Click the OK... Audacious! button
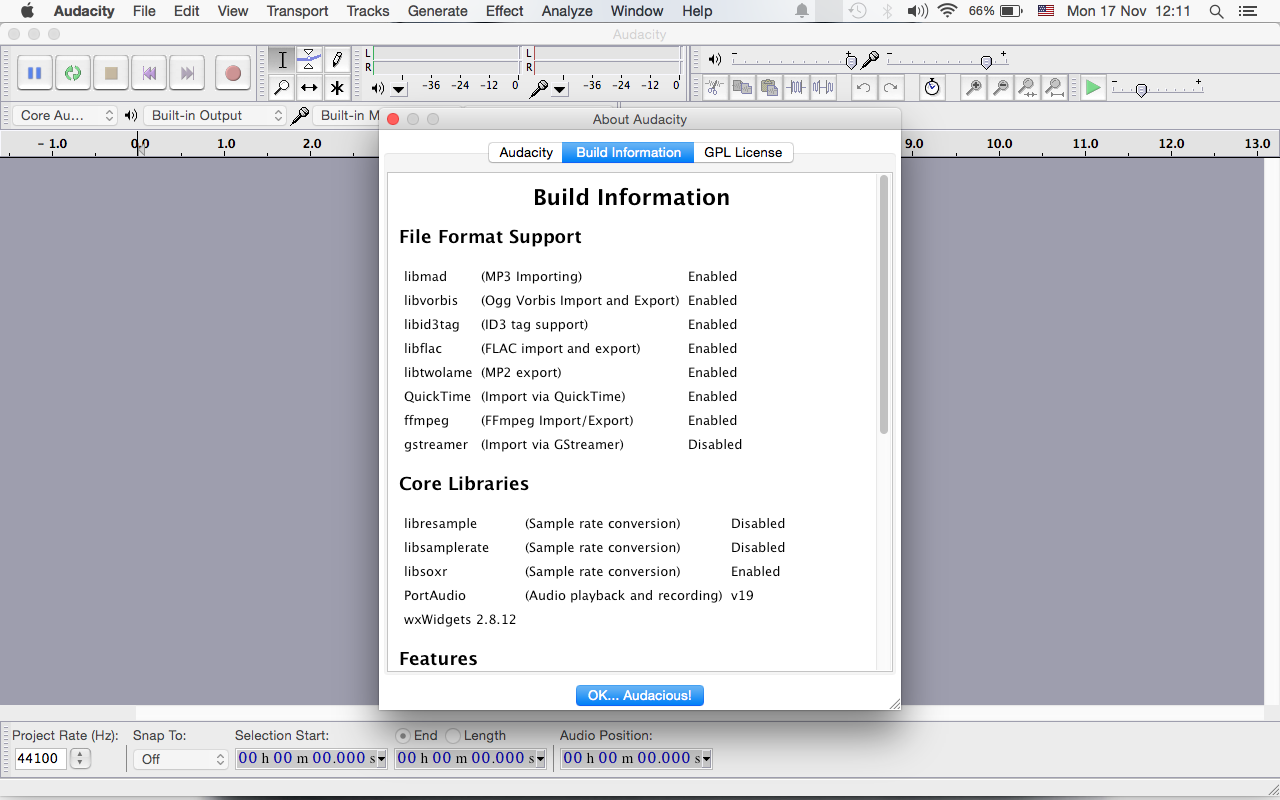This screenshot has width=1280, height=800. point(640,695)
